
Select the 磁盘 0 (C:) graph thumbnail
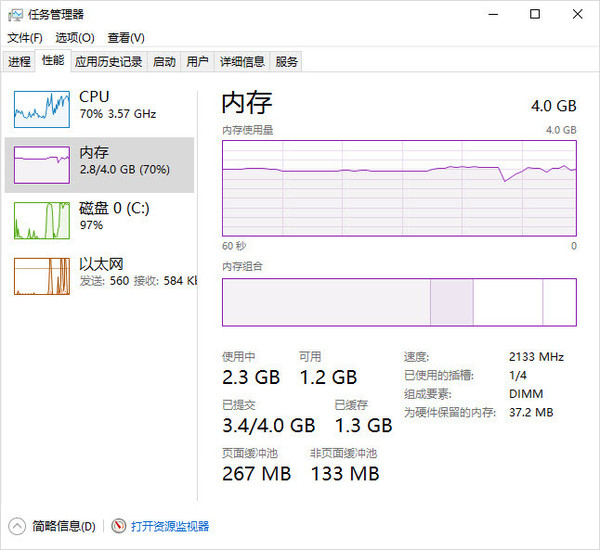pos(42,220)
